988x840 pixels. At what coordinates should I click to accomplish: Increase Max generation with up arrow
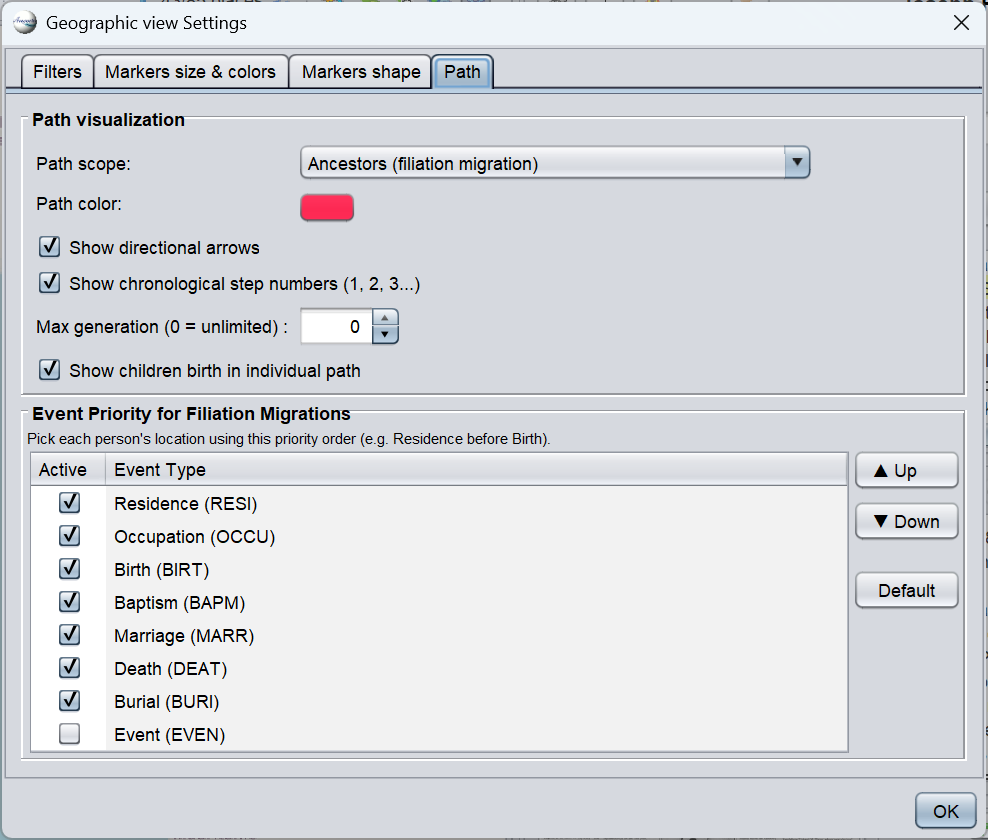[x=385, y=318]
